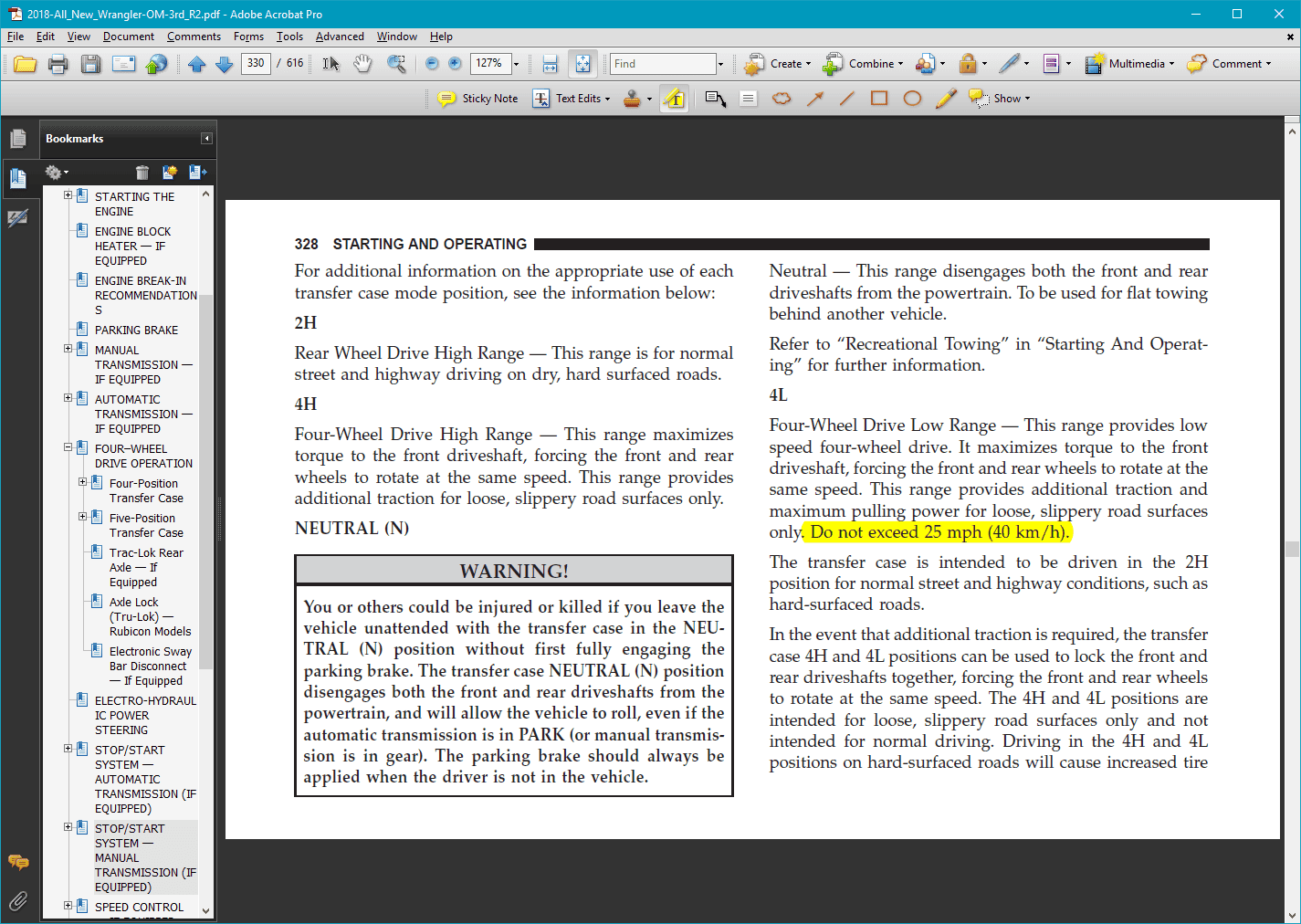Open a file with the folder icon
1301x924 pixels.
[x=26, y=64]
